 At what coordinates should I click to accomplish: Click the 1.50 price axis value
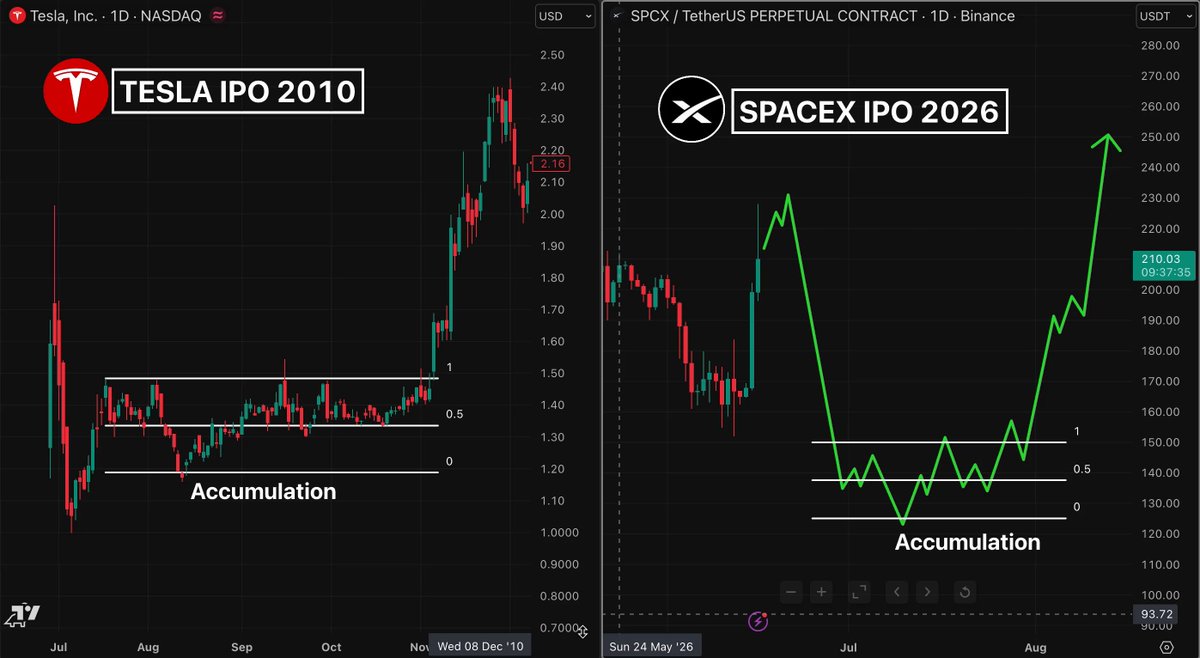(x=552, y=374)
